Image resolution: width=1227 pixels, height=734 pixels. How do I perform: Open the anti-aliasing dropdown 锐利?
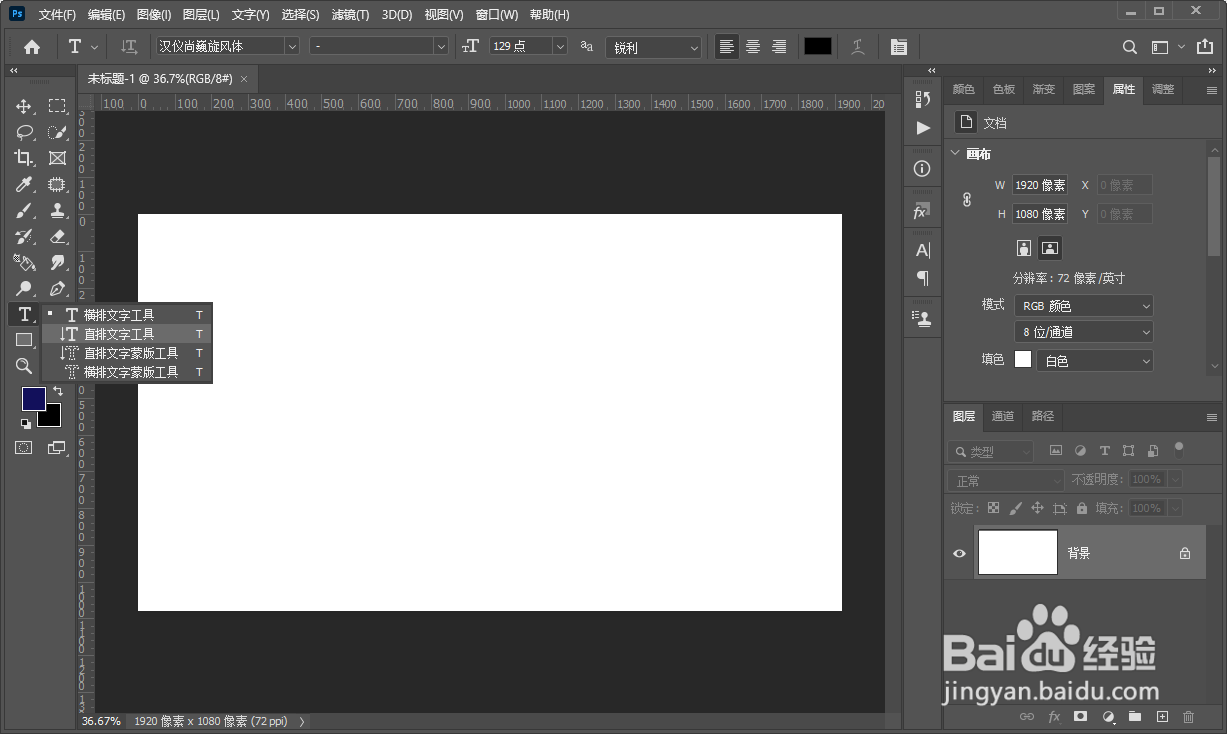[653, 47]
